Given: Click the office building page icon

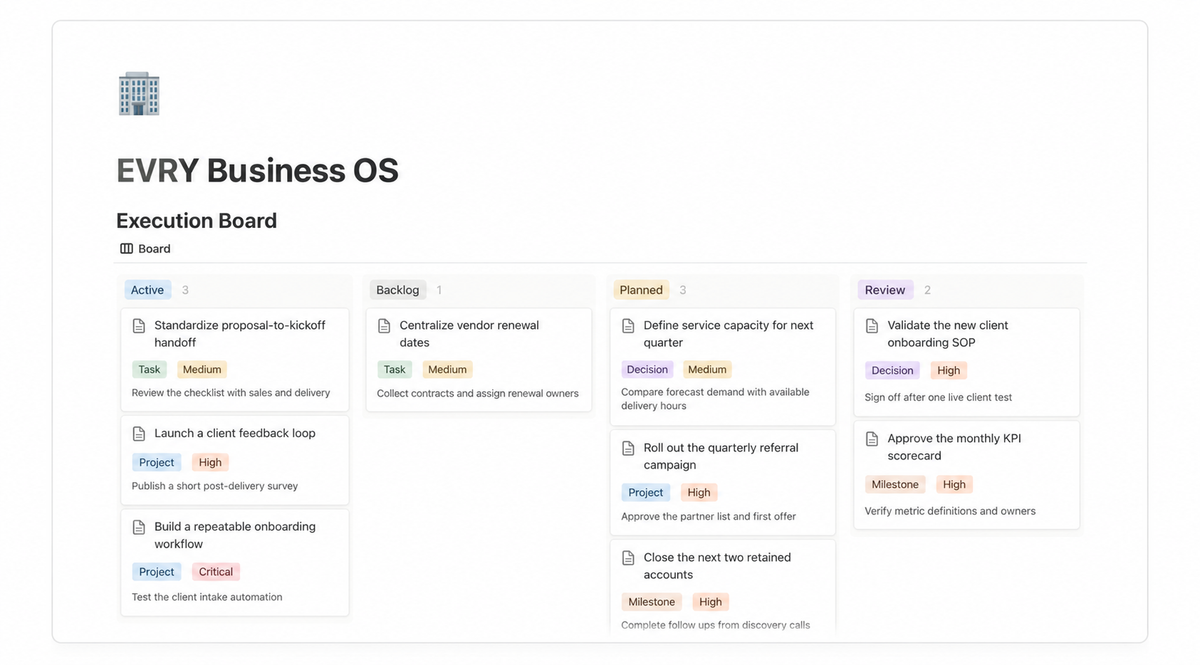Looking at the screenshot, I should tap(139, 94).
